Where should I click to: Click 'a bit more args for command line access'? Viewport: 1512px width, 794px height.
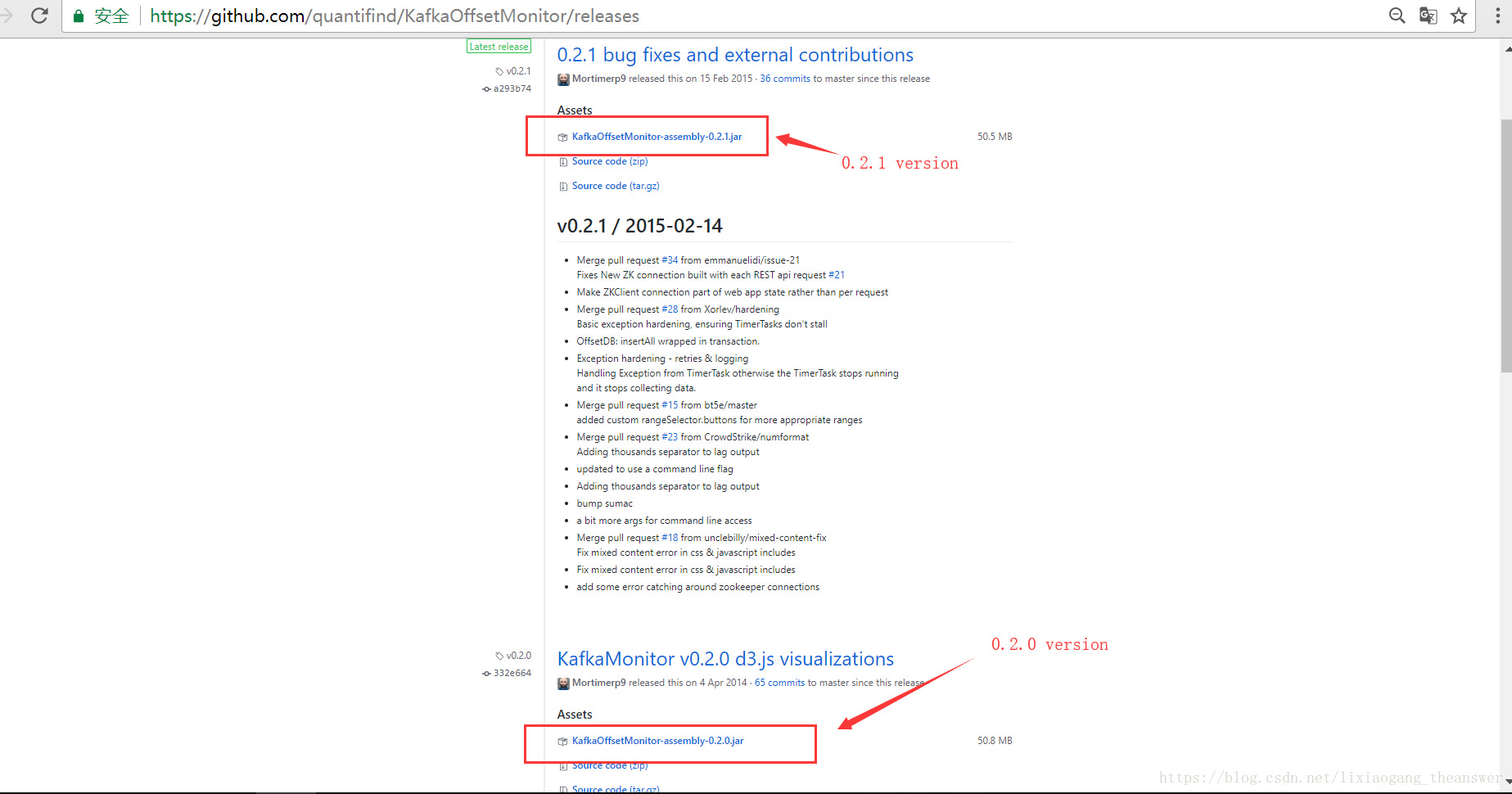click(664, 521)
